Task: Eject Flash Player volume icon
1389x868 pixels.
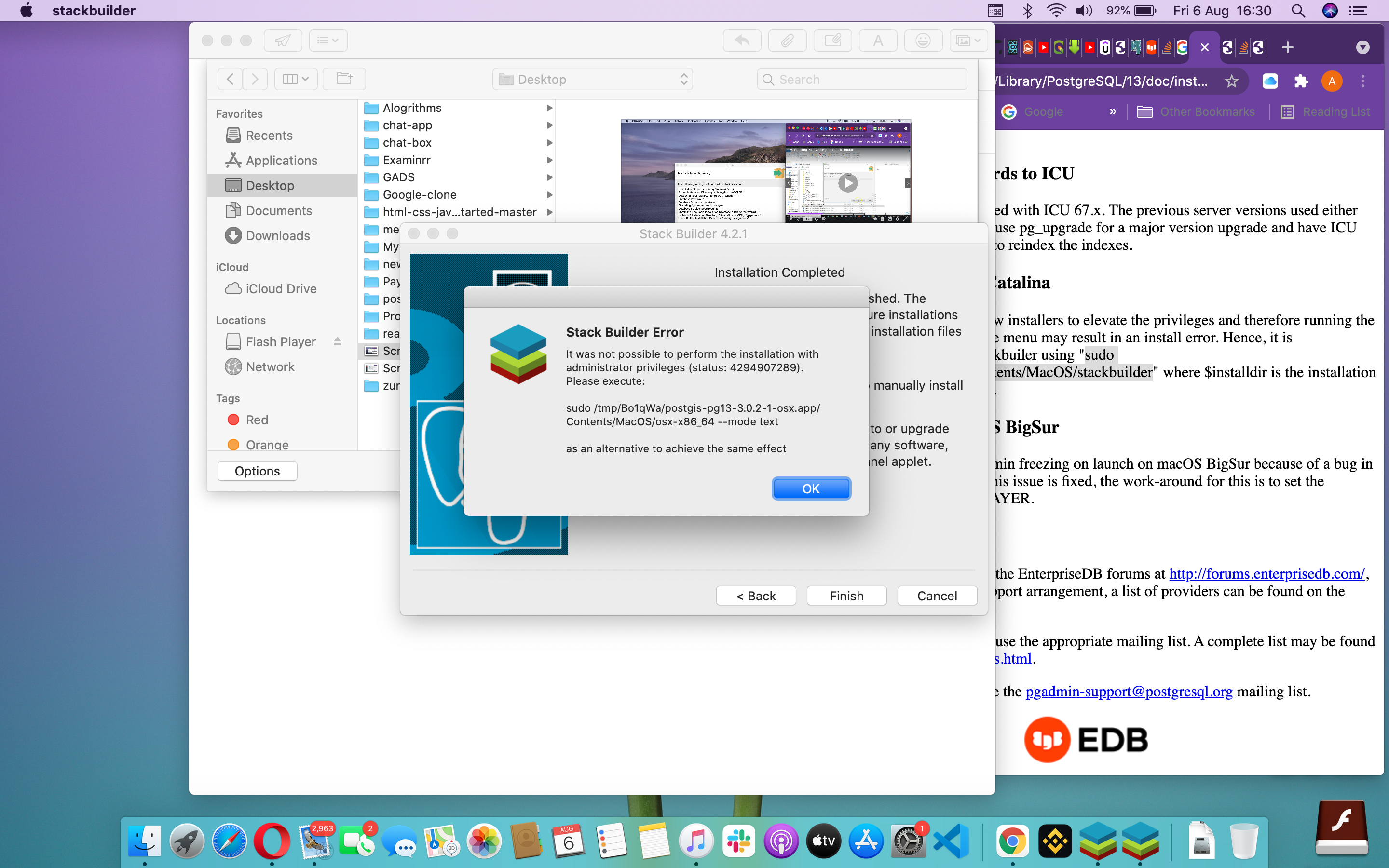Action: coord(338,341)
